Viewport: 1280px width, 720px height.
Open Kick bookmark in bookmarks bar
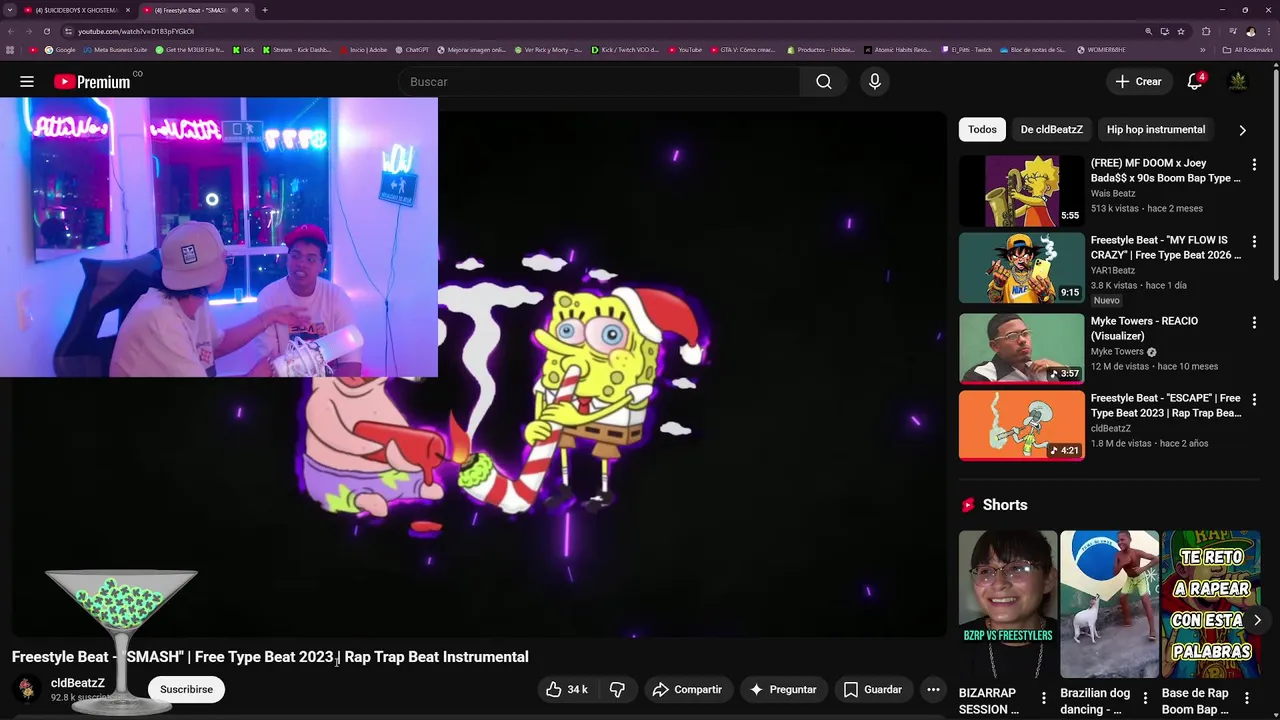click(x=244, y=50)
